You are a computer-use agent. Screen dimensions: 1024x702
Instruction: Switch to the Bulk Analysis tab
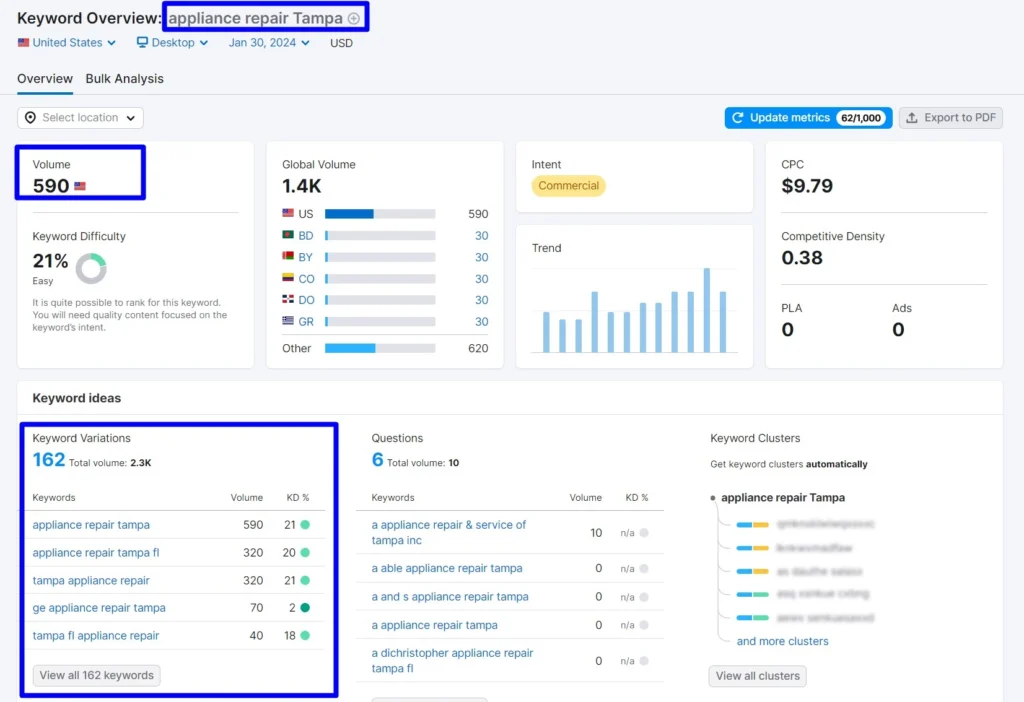coord(125,78)
